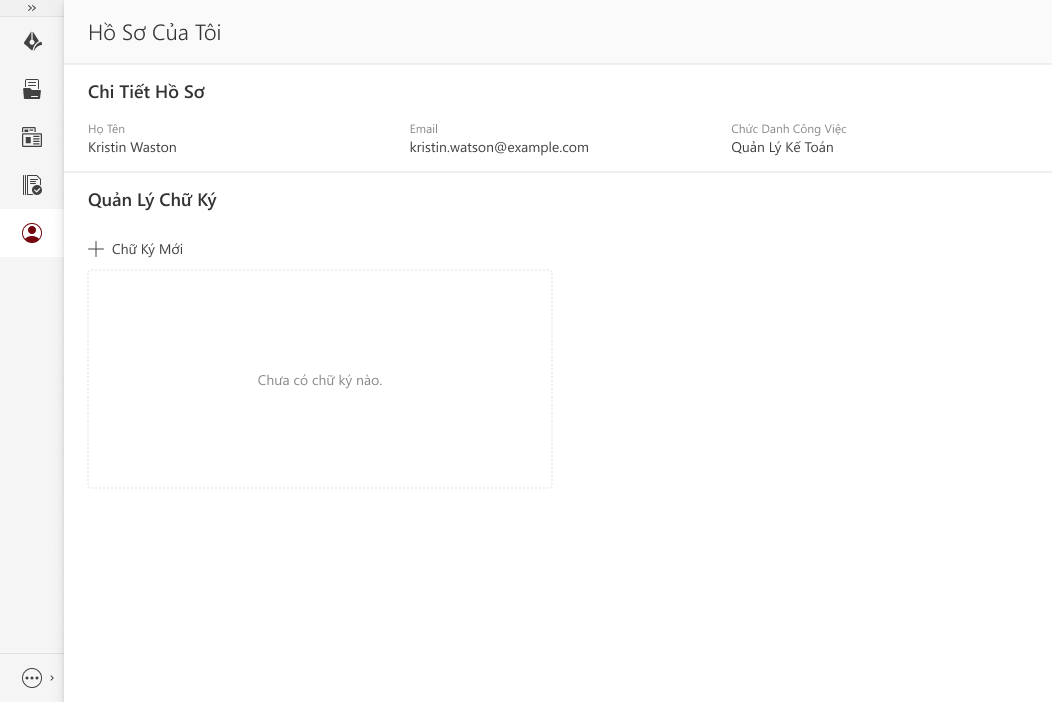Click the email kristin.watson@example.com
The image size is (1052, 702).
click(499, 147)
